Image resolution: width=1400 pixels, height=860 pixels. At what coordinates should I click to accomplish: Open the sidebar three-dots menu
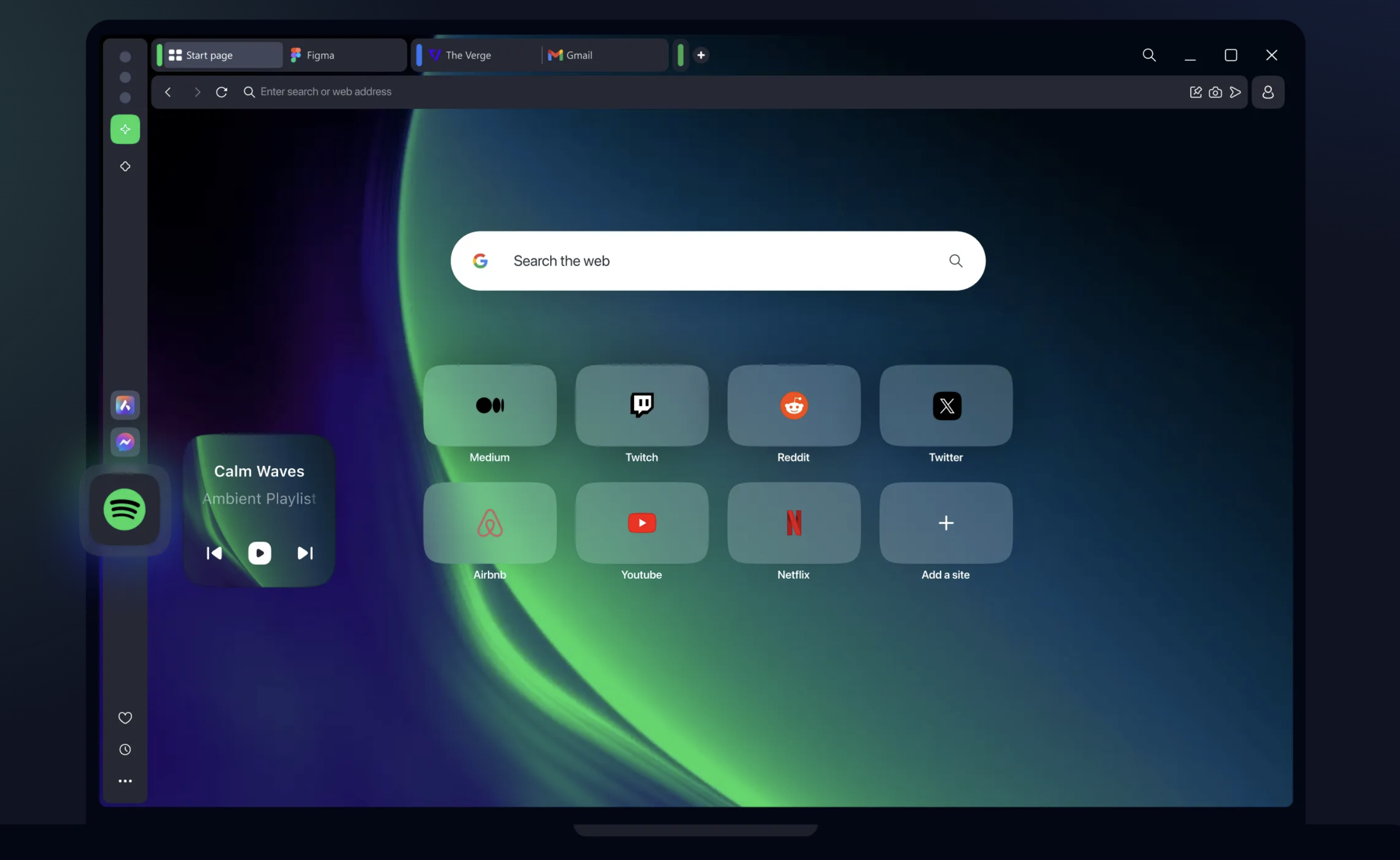coord(125,781)
